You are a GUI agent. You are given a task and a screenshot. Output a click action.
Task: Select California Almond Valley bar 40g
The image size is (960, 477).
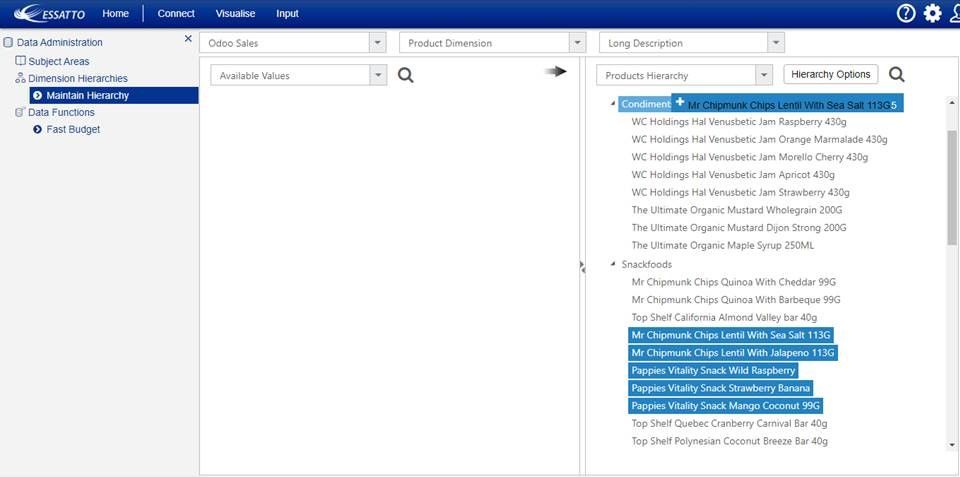[724, 318]
